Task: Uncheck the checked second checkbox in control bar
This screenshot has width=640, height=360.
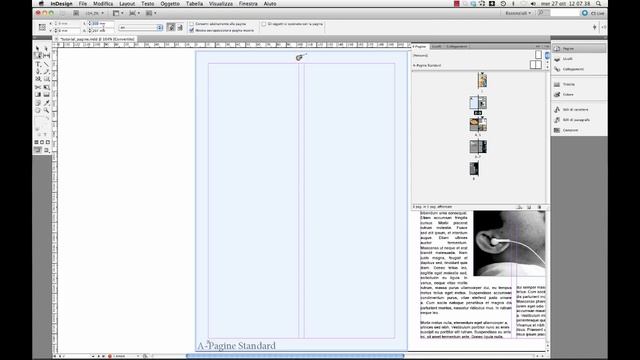Action: click(x=191, y=30)
